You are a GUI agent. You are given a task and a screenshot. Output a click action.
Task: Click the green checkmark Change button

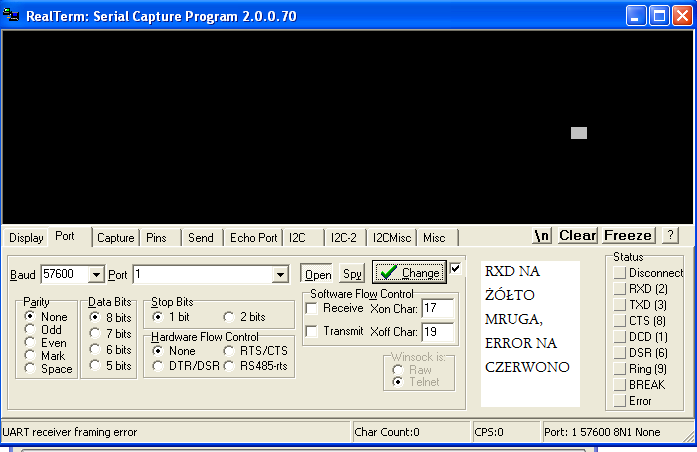tap(409, 272)
